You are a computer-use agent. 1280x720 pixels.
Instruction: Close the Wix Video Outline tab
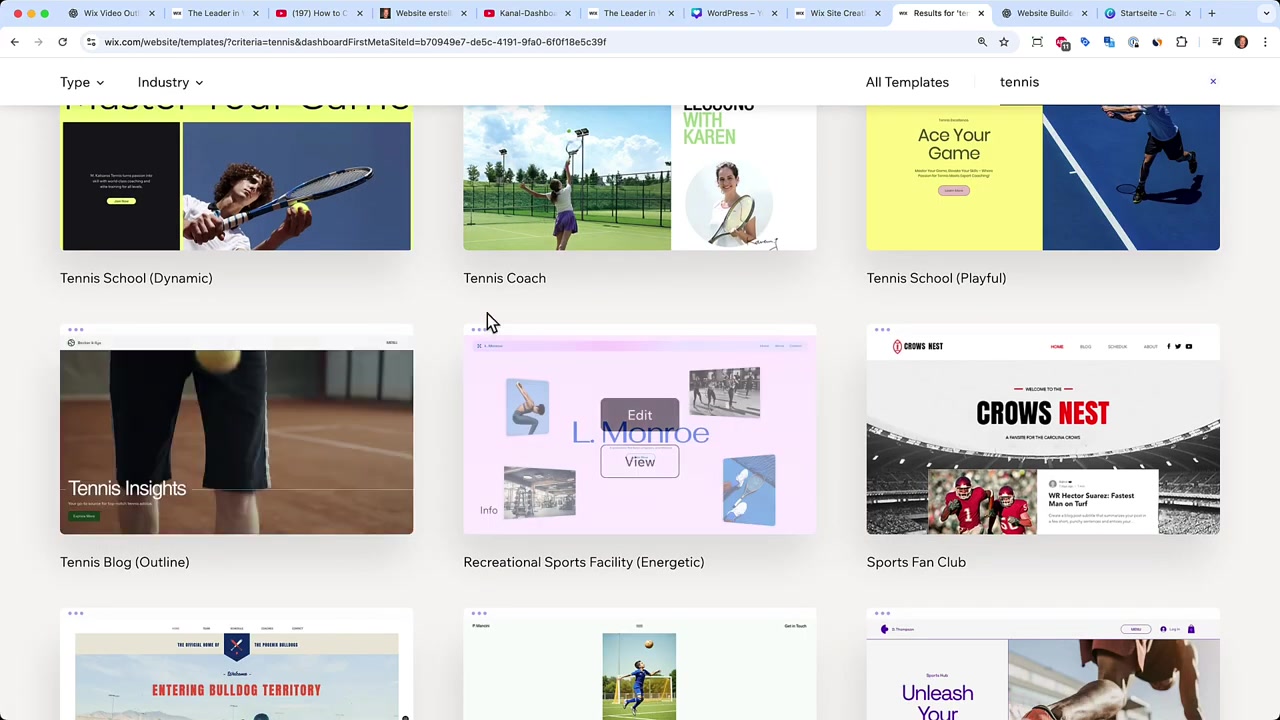pos(152,13)
